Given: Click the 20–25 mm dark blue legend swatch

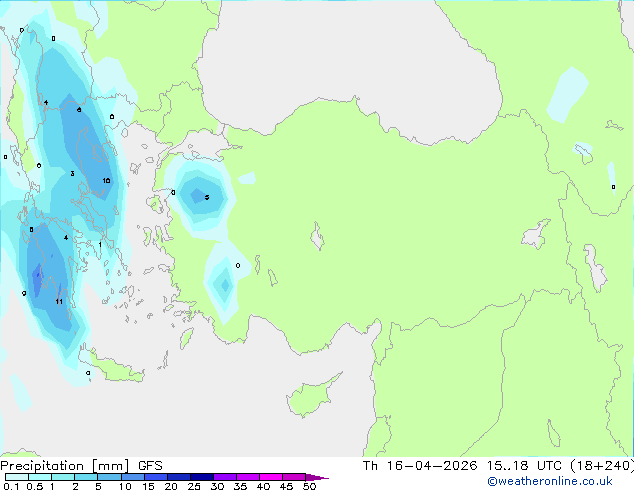Looking at the screenshot, I should pos(179,477).
